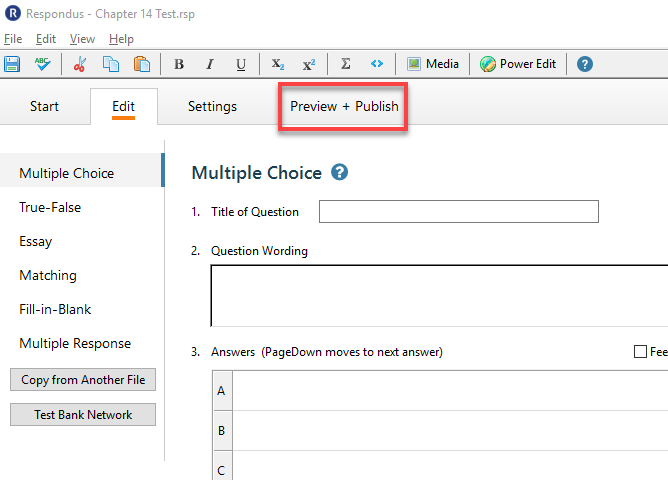668x480 pixels.
Task: Click into the Question Wording text box
Action: [439, 296]
